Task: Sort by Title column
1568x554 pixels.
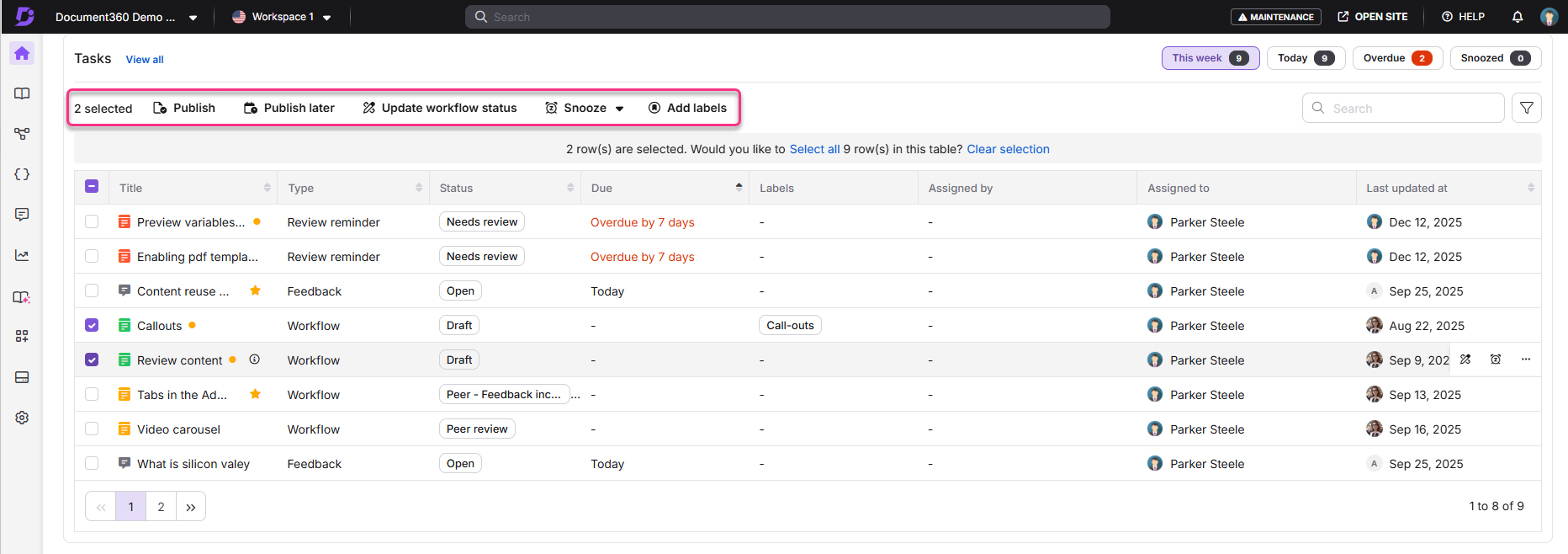Action: pyautogui.click(x=268, y=188)
